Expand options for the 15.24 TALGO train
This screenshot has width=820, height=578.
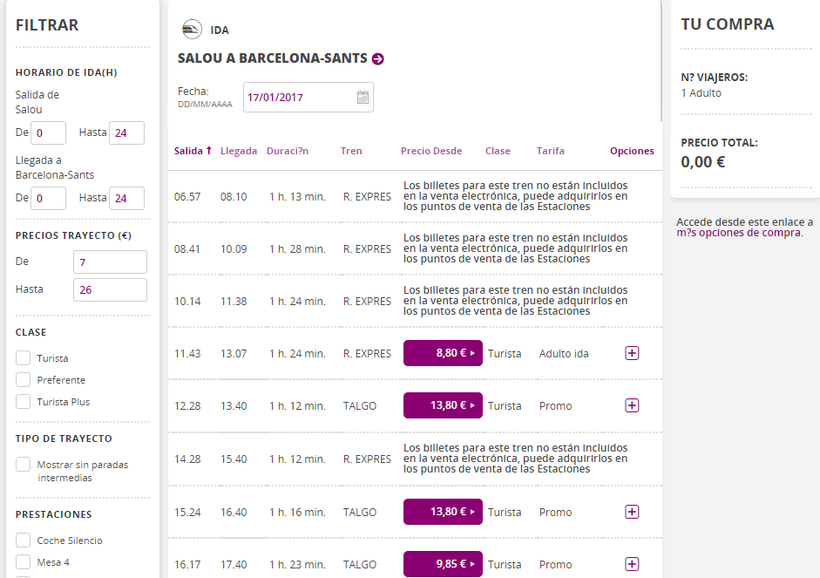(631, 512)
